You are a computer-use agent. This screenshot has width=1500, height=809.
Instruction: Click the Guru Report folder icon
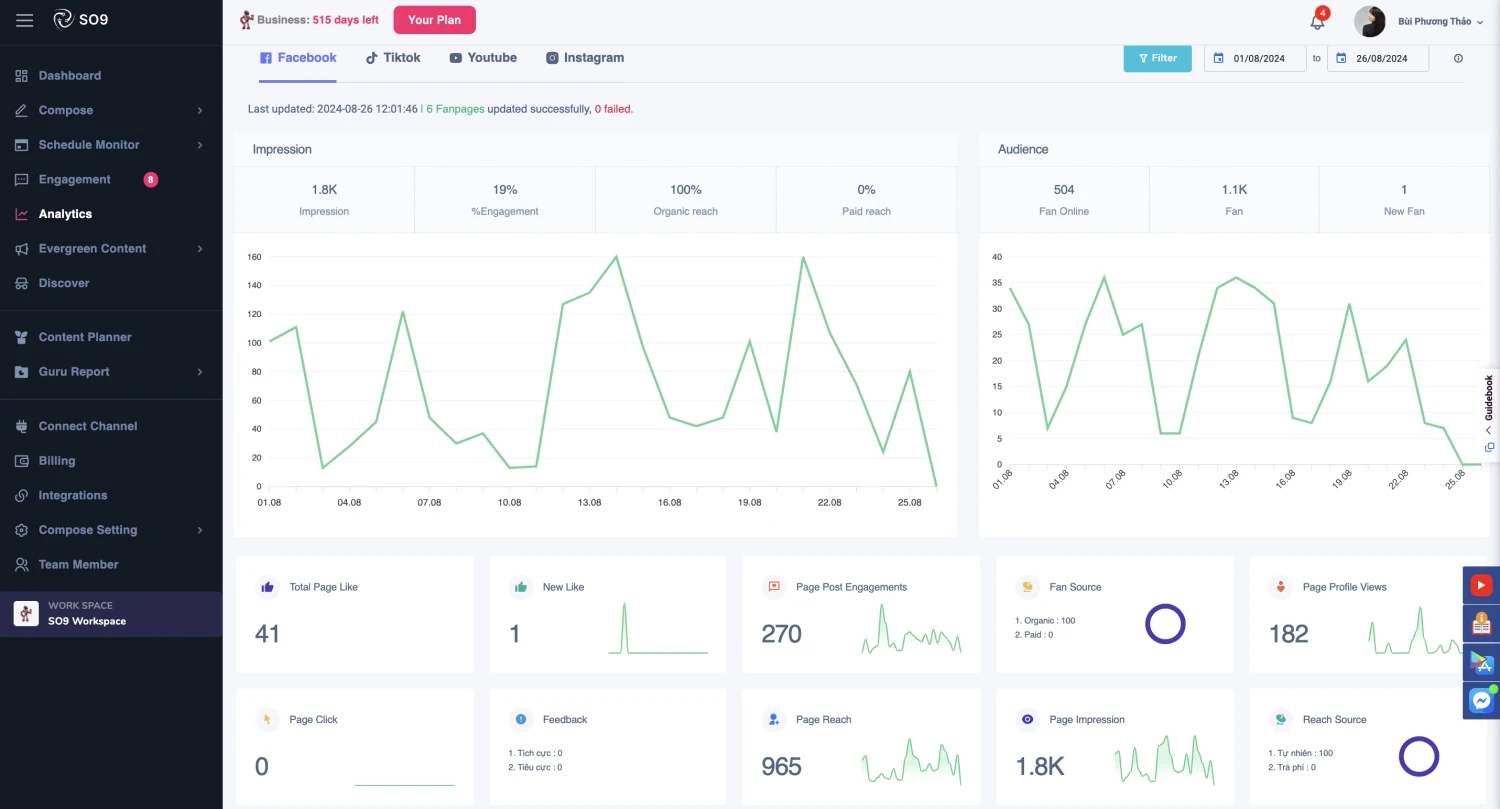click(21, 372)
